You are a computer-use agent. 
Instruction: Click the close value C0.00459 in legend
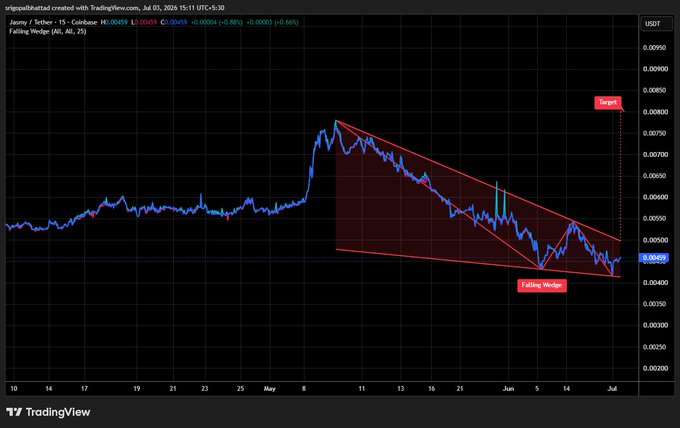click(x=173, y=22)
